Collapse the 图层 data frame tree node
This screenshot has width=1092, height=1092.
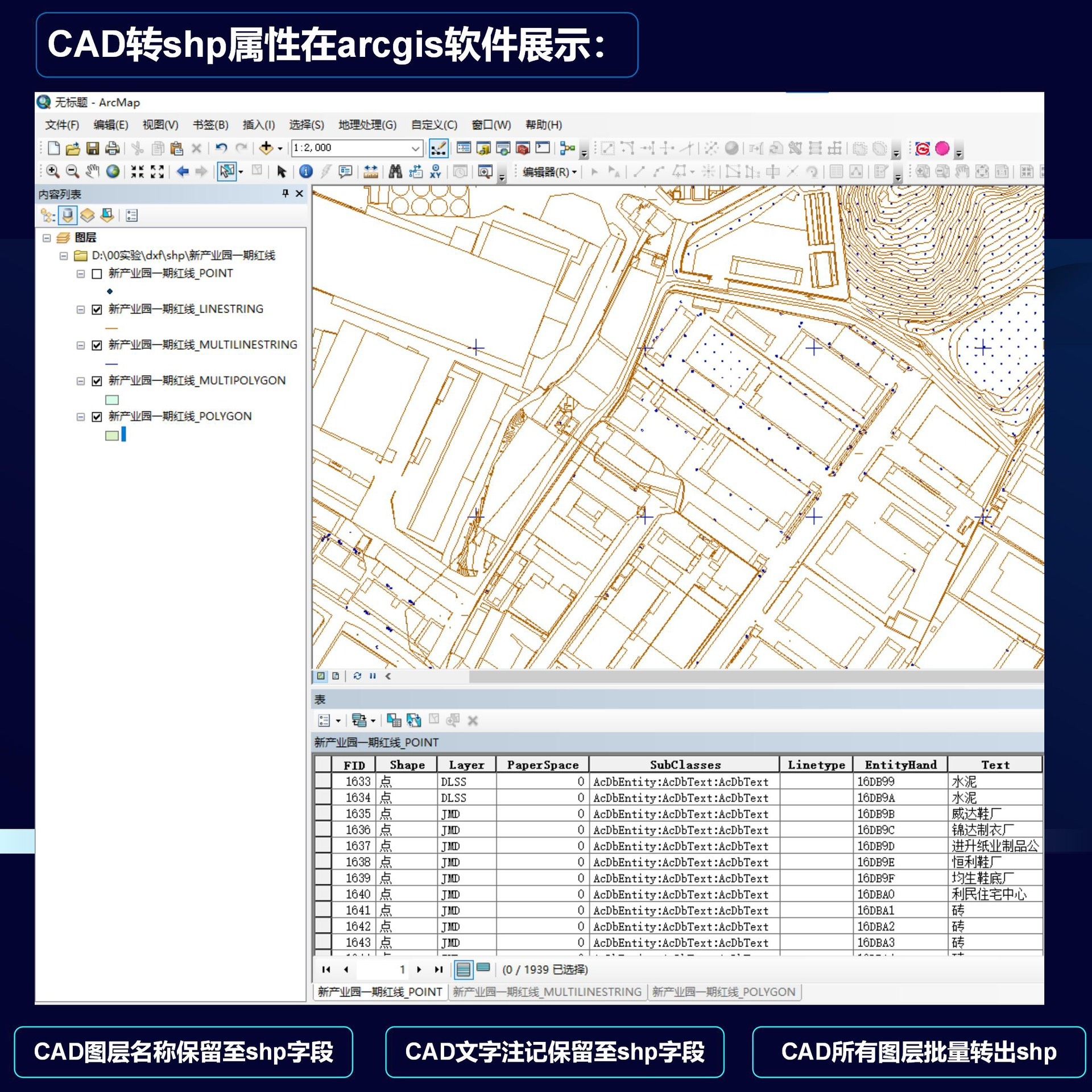[x=47, y=238]
